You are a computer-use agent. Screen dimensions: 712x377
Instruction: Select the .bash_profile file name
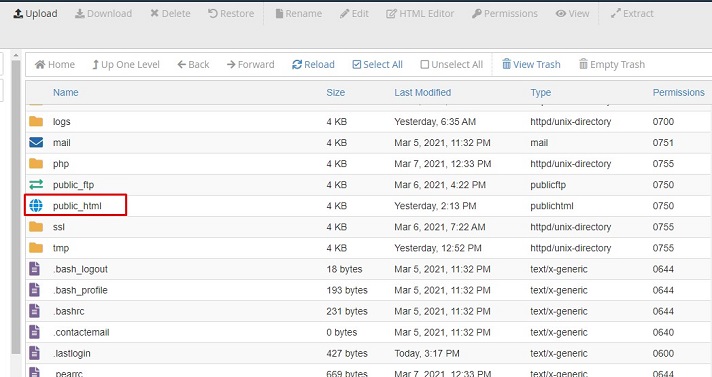[x=80, y=290]
